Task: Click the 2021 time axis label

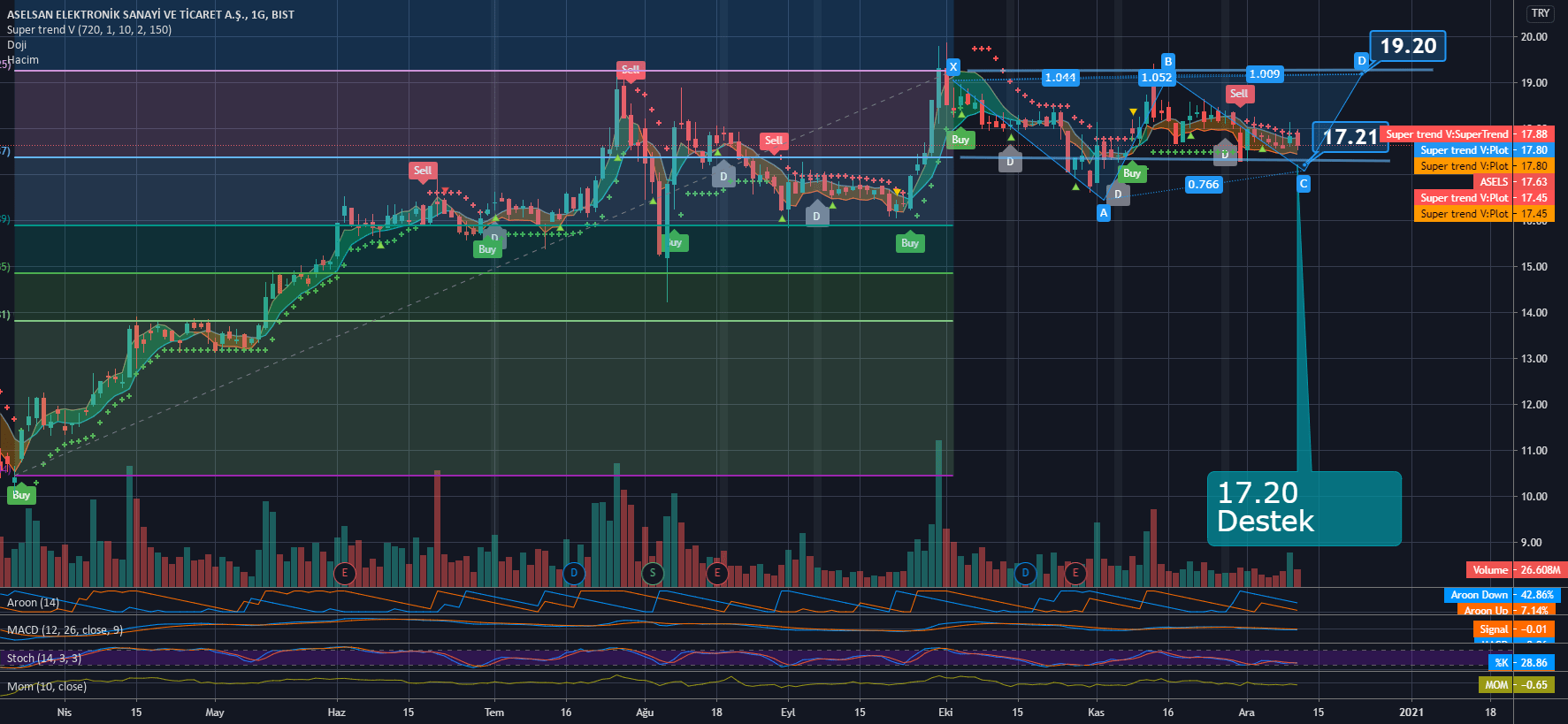Action: pyautogui.click(x=1411, y=713)
